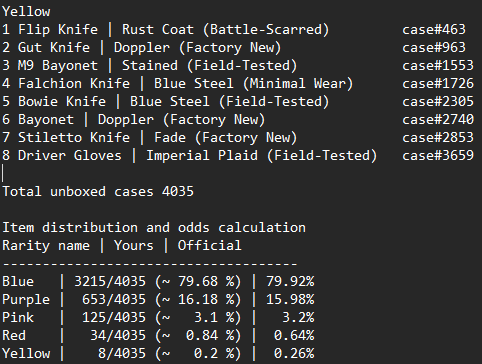Click the '0.26%' official odds

294,354
